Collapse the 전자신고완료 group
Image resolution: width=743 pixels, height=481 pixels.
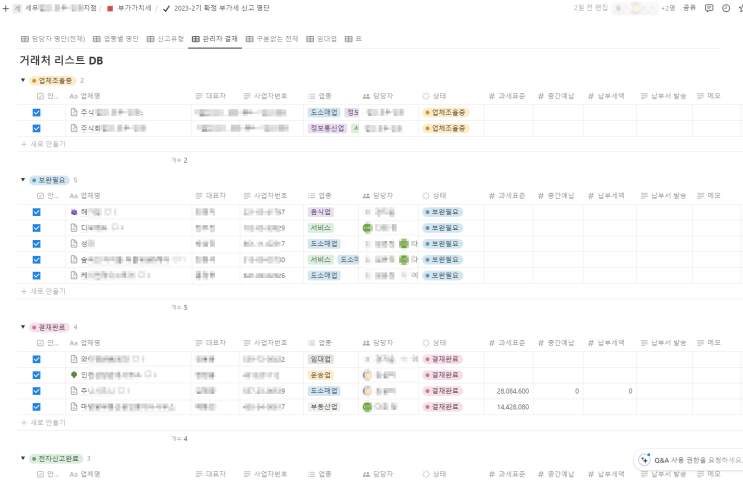point(23,458)
